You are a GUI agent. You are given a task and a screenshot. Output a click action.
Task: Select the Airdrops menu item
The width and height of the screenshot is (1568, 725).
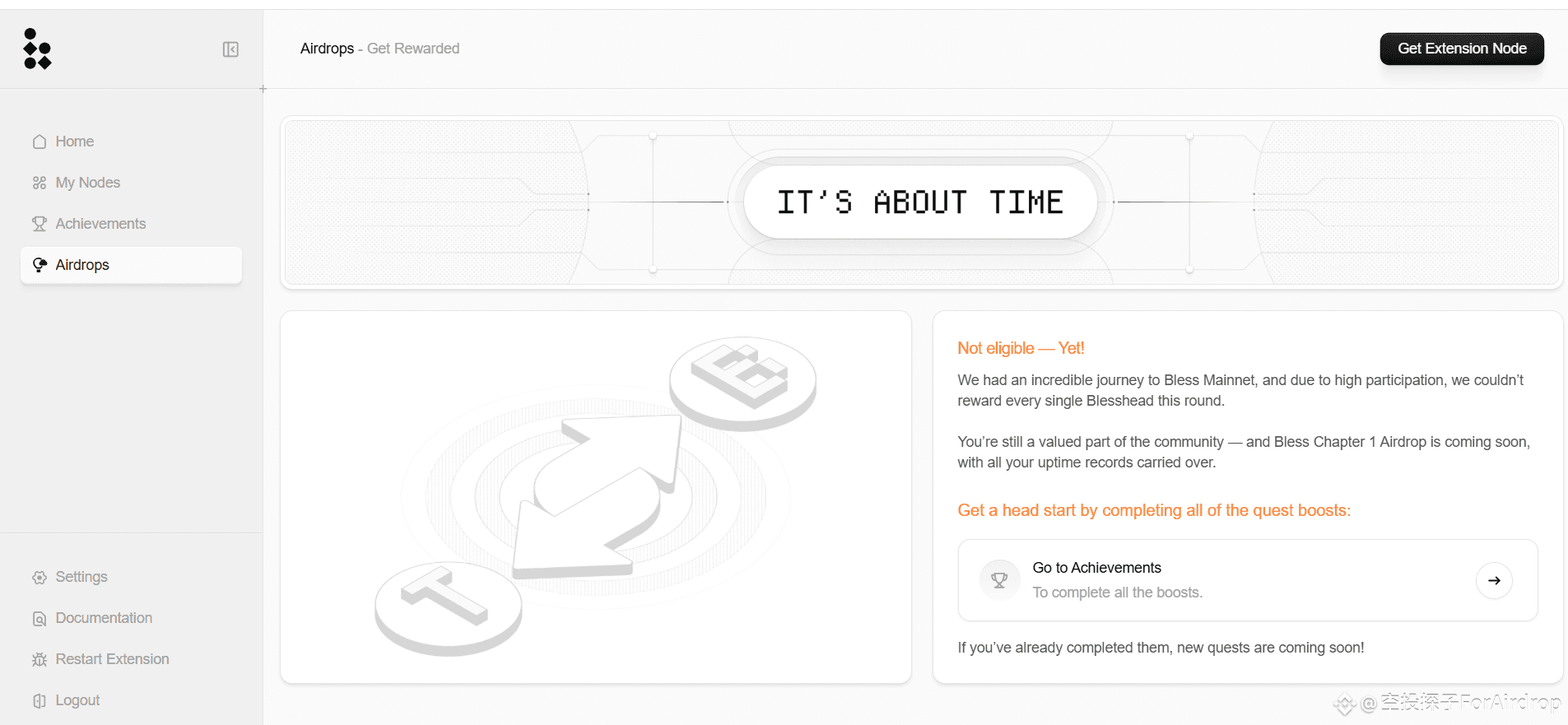pyautogui.click(x=131, y=265)
